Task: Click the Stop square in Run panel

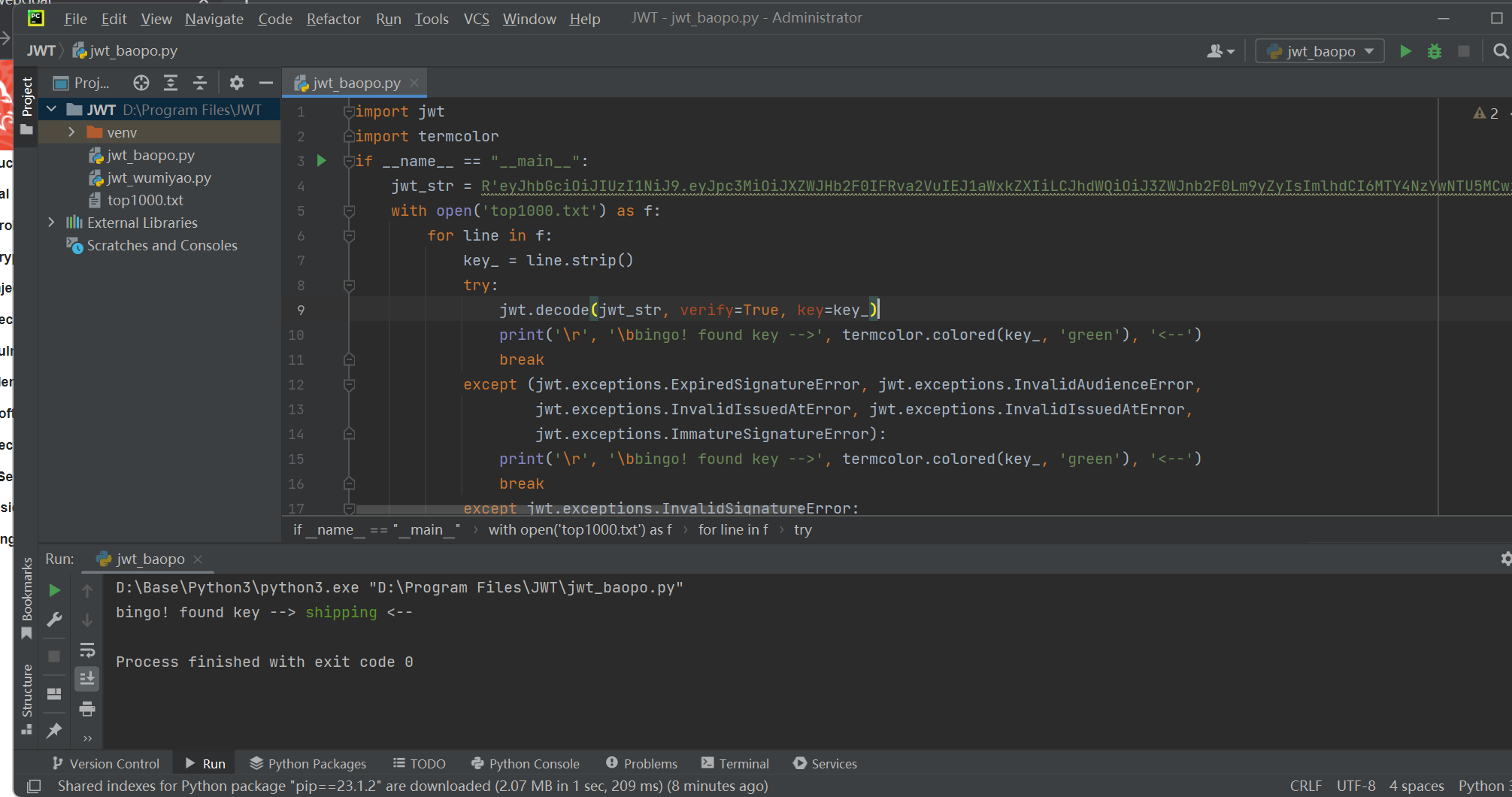Action: click(54, 656)
